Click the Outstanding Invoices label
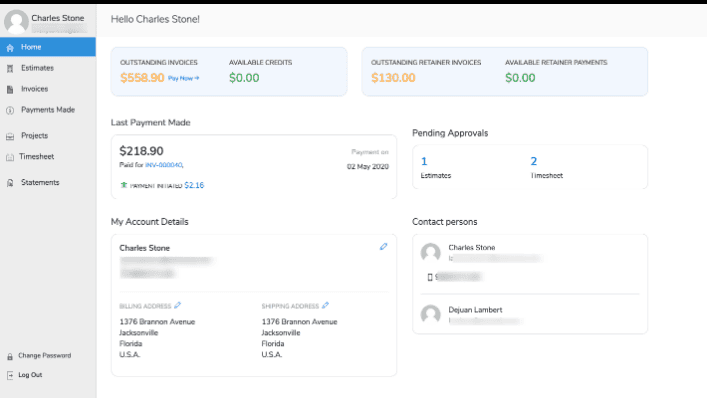Image resolution: width=707 pixels, height=398 pixels. tap(159, 63)
